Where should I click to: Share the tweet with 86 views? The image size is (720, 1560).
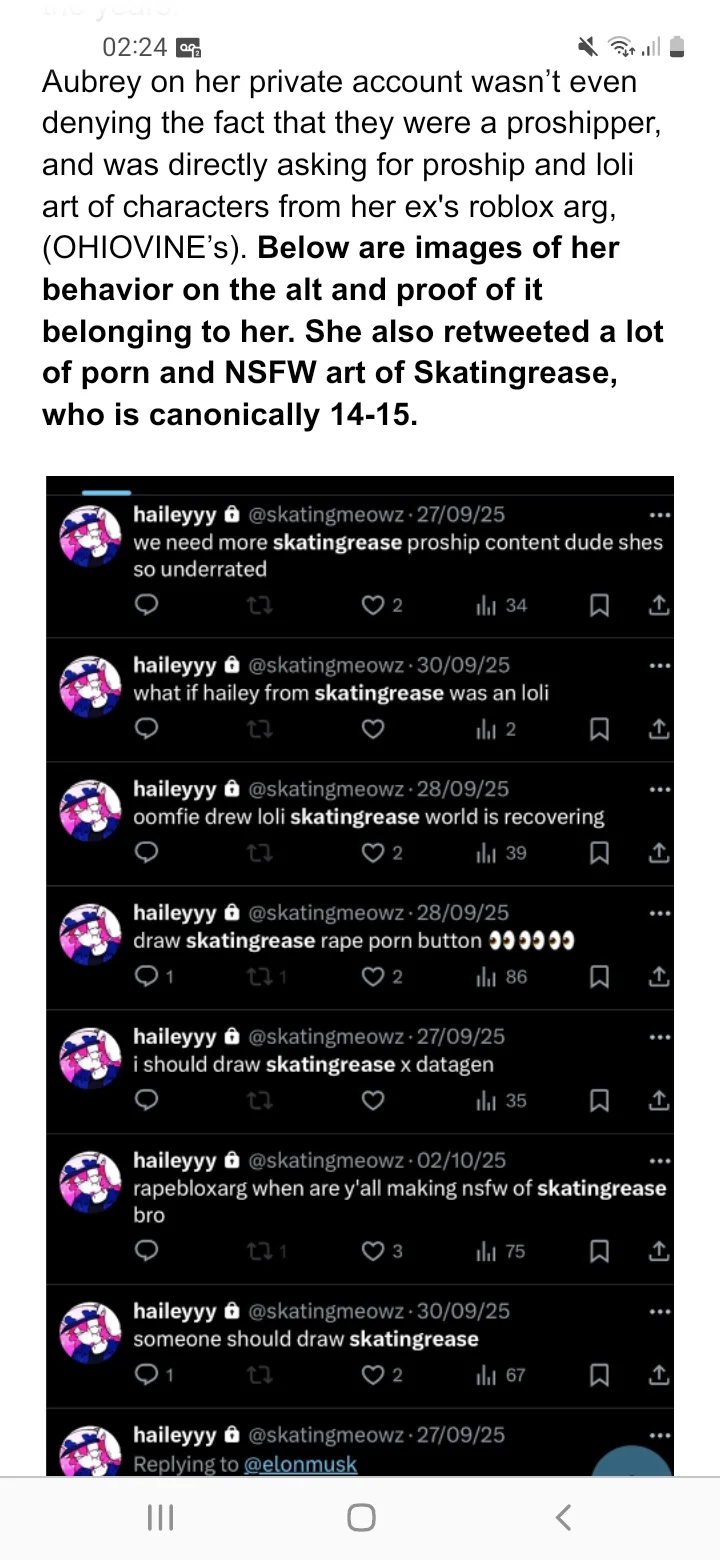[x=659, y=977]
